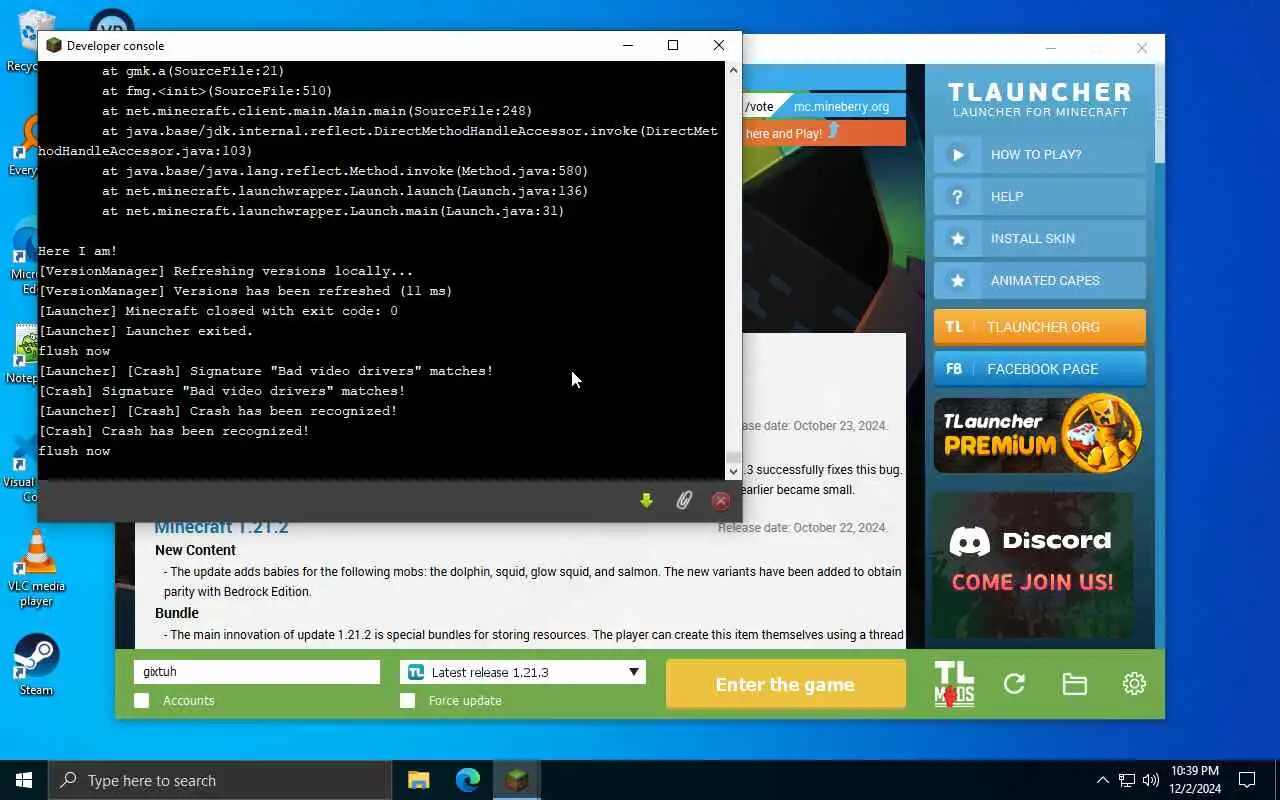This screenshot has height=800, width=1280.
Task: Toggle the Accounts checkbox
Action: (142, 701)
